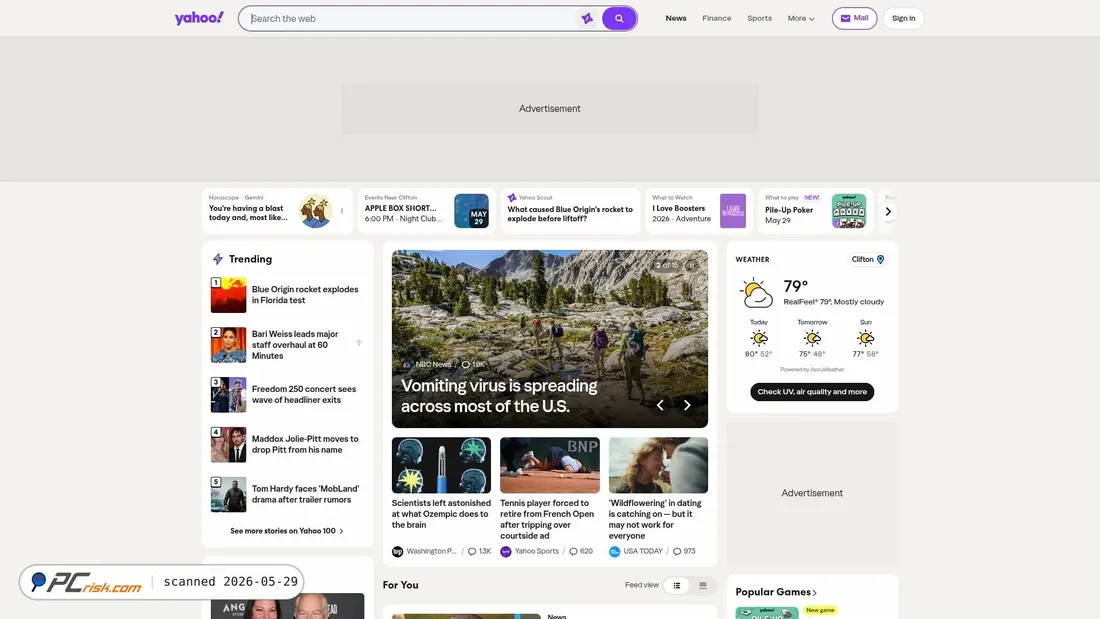The height and width of the screenshot is (619, 1100).
Task: Open 'Wildflowering' in dating article
Action: 655,519
